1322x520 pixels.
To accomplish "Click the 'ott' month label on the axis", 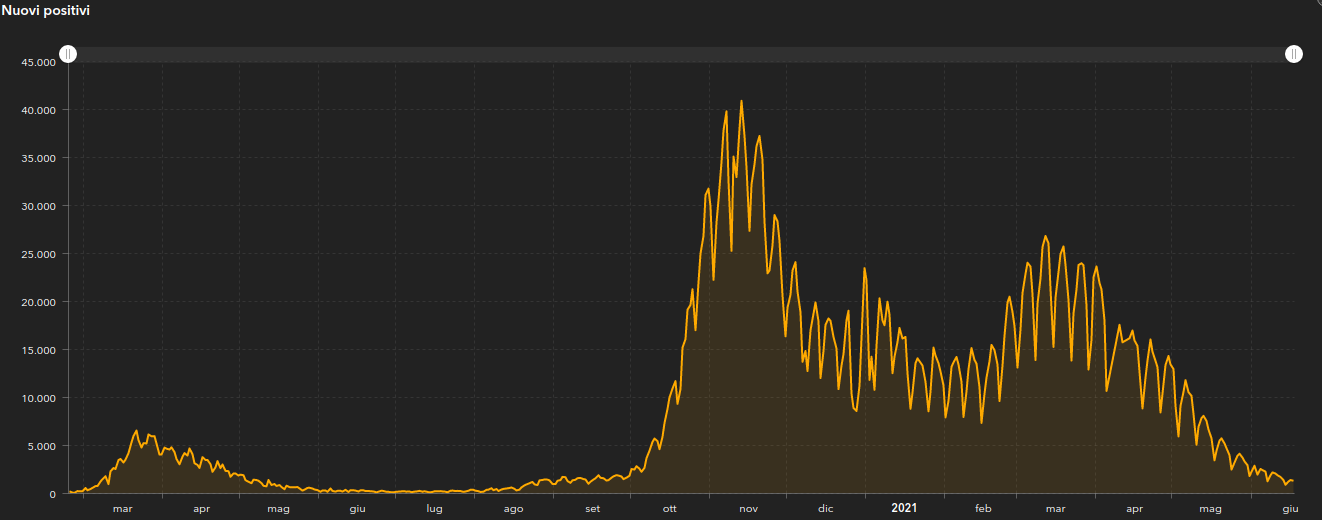I will coord(670,508).
